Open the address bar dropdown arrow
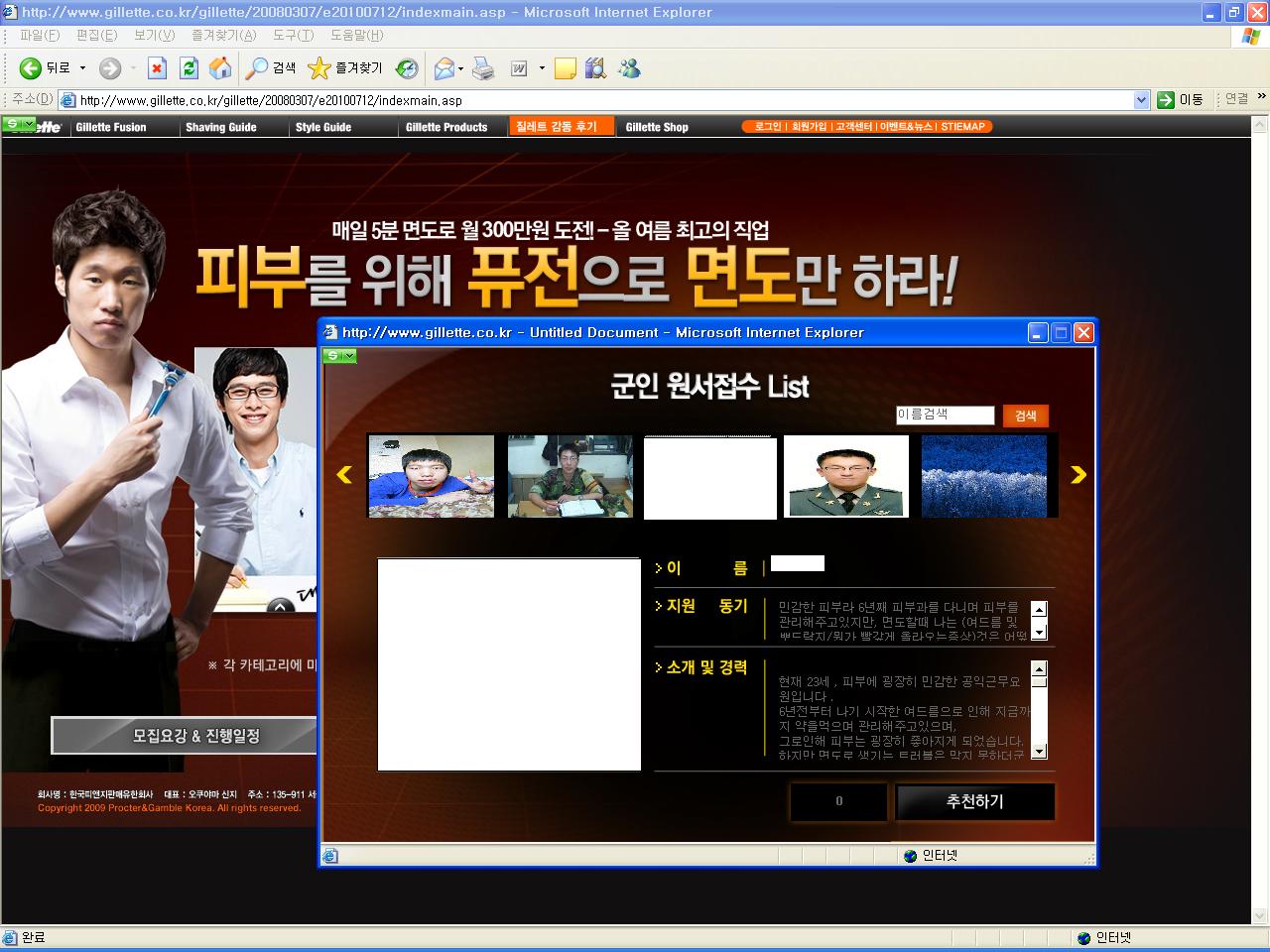 click(x=1141, y=100)
